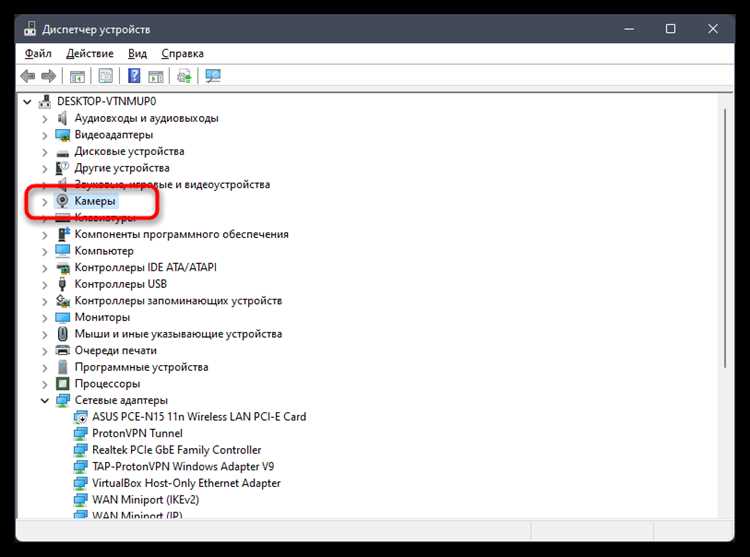
Task: Click the icon of Контроллеры IDE ATA/ATAPI
Action: 63,268
